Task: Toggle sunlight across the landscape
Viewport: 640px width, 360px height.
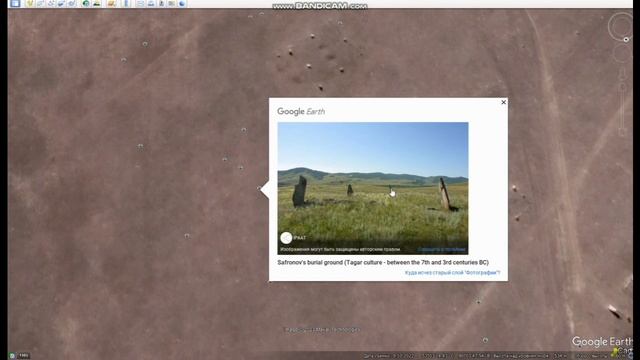Action: tap(97, 3)
